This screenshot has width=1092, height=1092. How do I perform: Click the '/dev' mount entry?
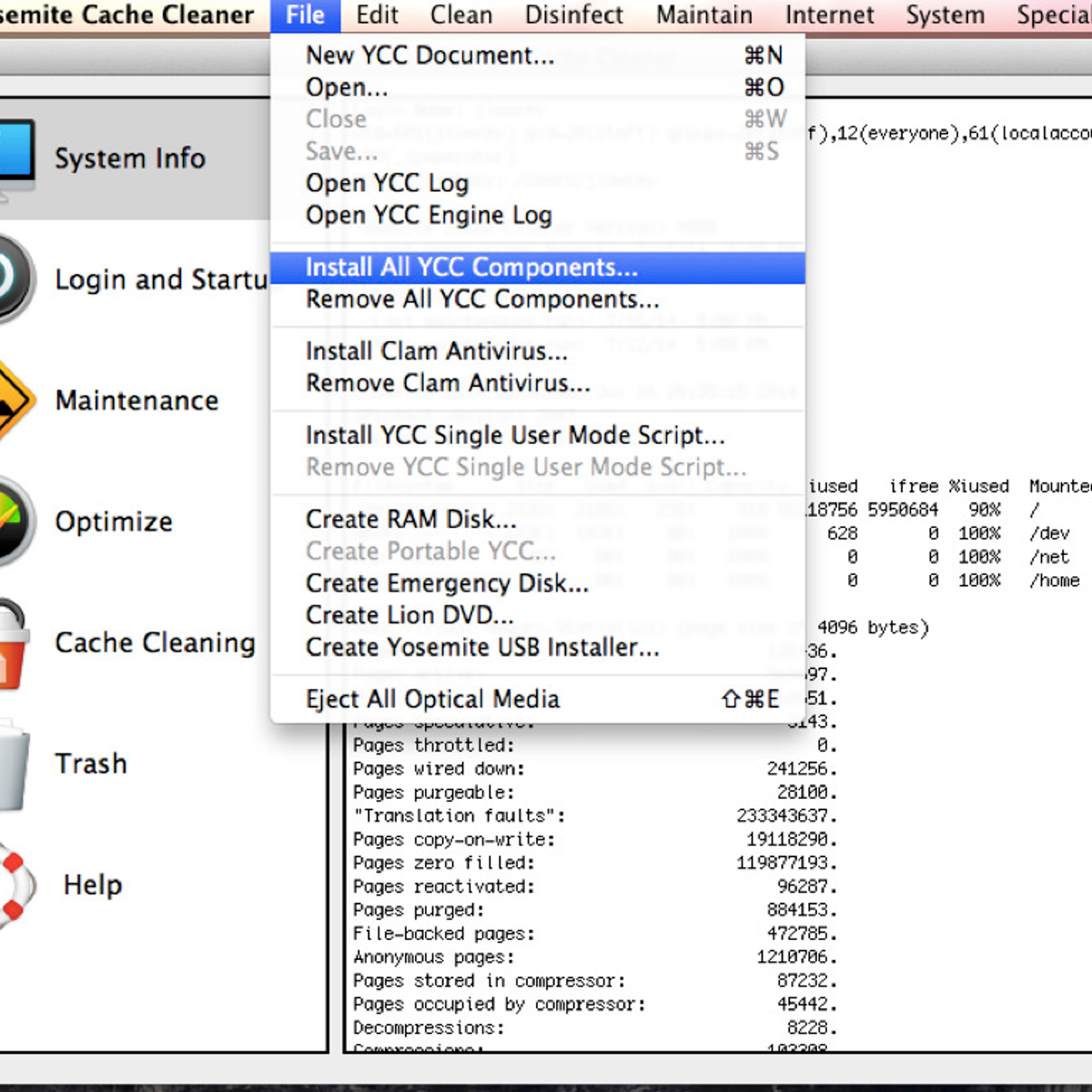click(1049, 533)
